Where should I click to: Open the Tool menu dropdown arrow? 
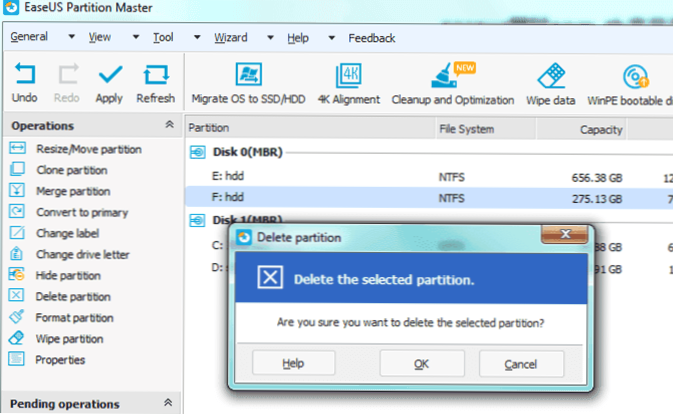tap(197, 37)
